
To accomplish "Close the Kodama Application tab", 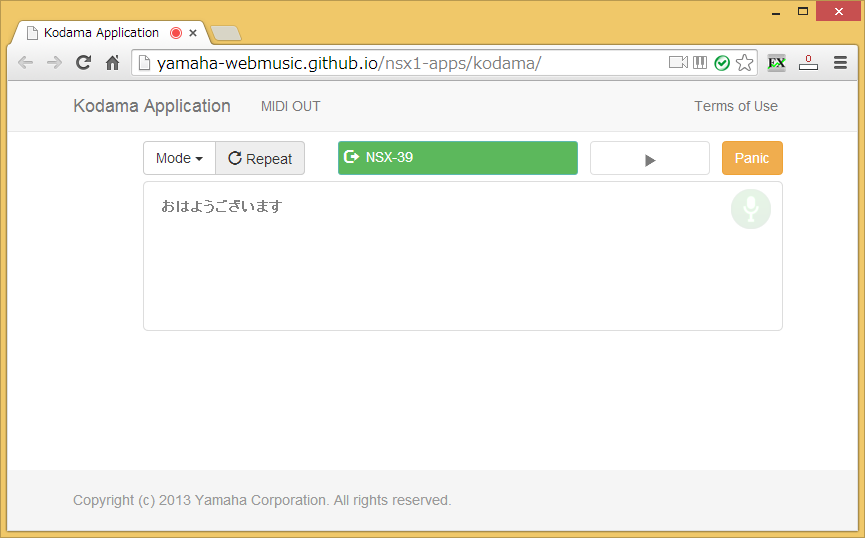I will coord(193,33).
